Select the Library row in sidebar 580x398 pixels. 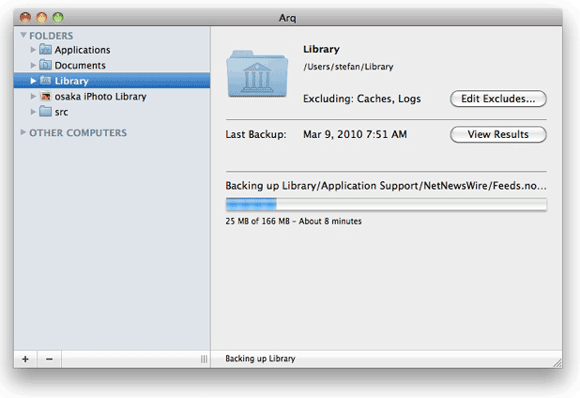point(112,81)
